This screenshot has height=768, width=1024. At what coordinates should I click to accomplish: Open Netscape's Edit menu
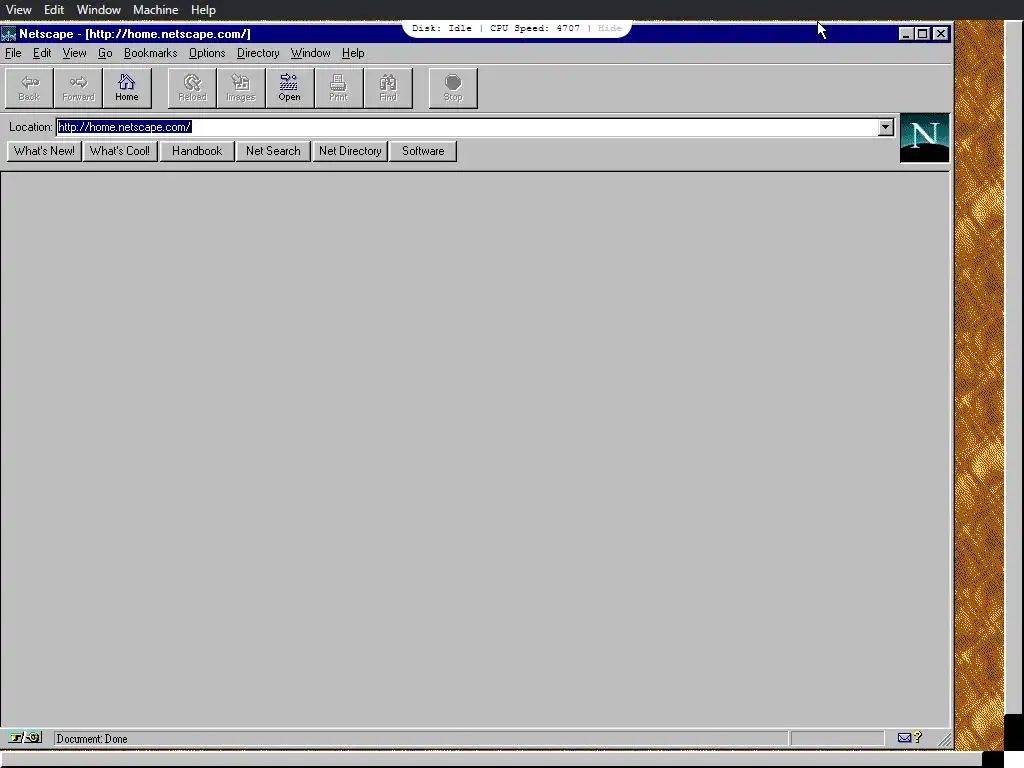pyautogui.click(x=42, y=53)
